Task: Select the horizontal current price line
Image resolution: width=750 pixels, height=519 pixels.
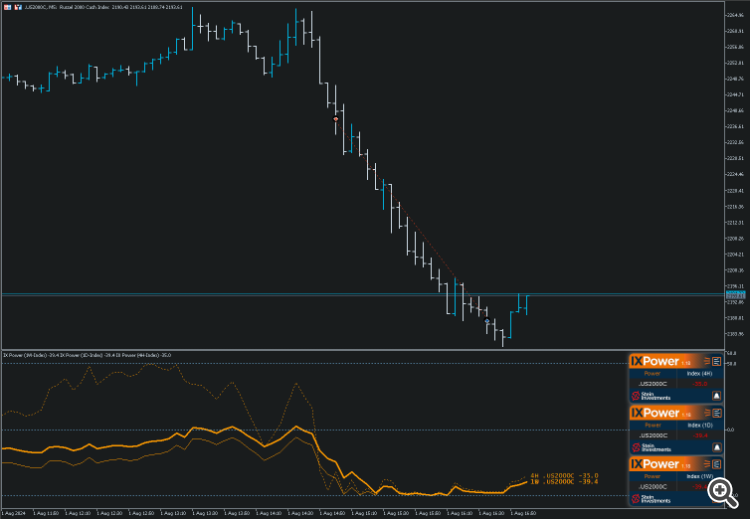Action: point(364,294)
